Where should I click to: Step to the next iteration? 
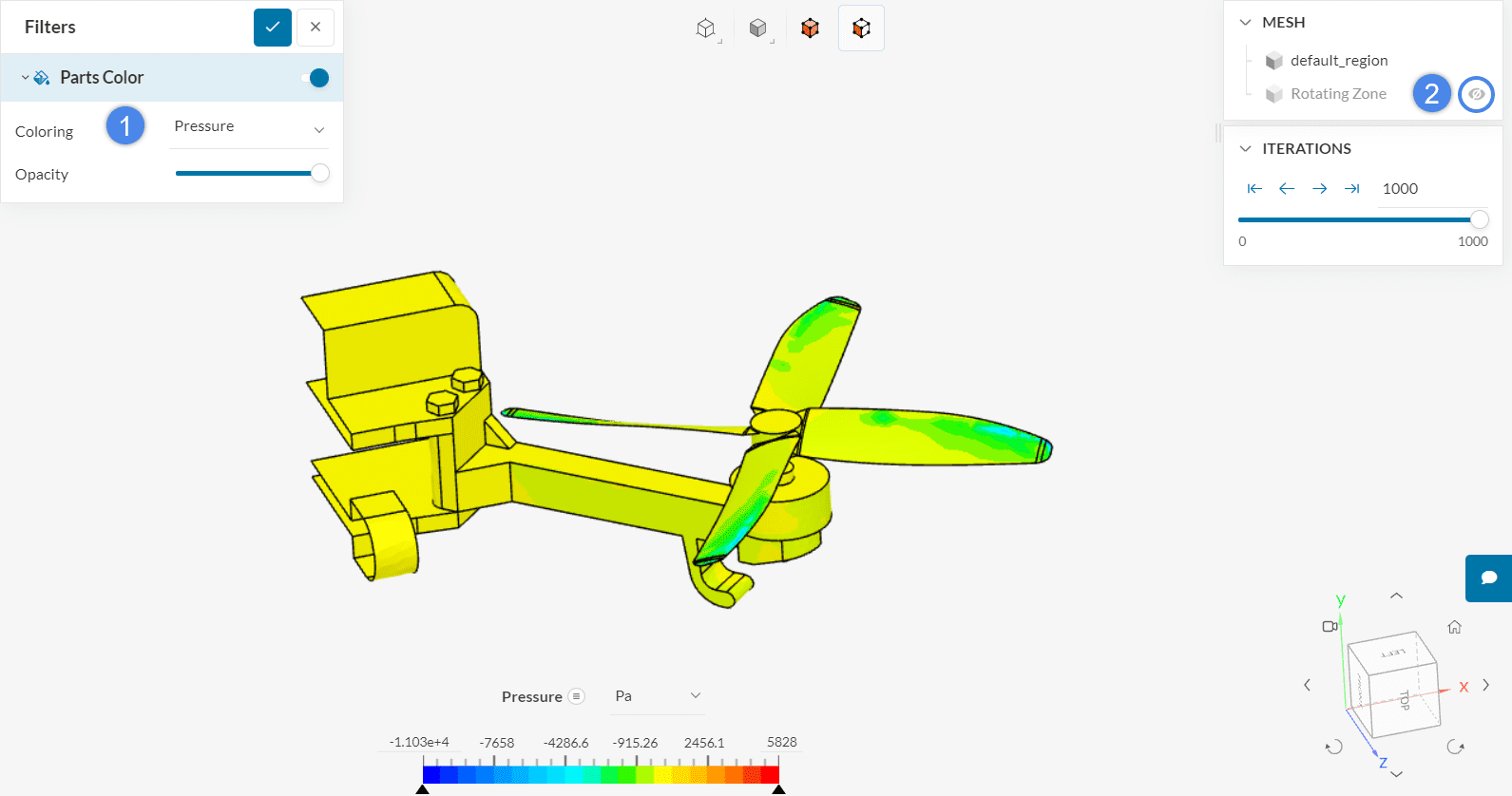1319,189
